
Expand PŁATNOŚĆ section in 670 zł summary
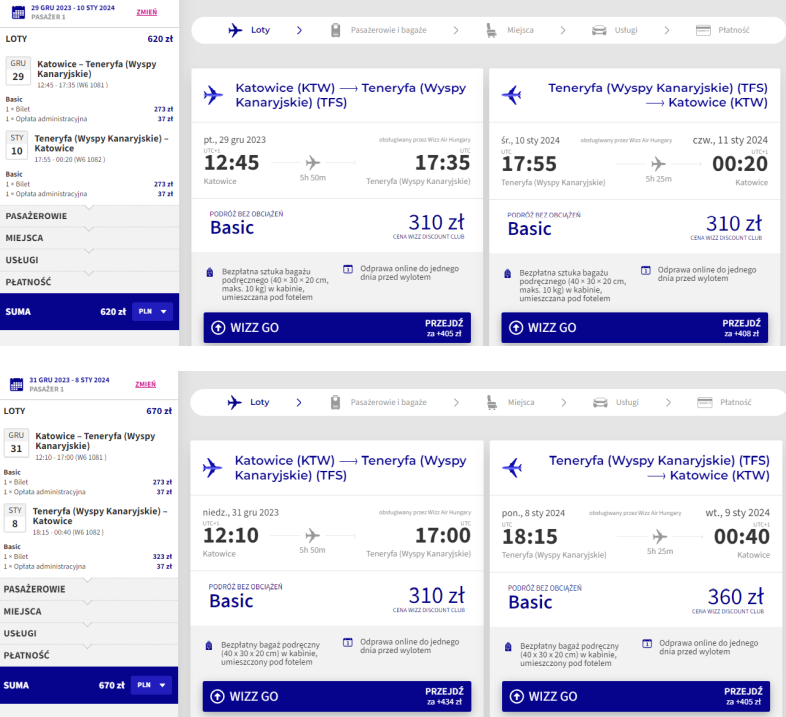[x=89, y=656]
